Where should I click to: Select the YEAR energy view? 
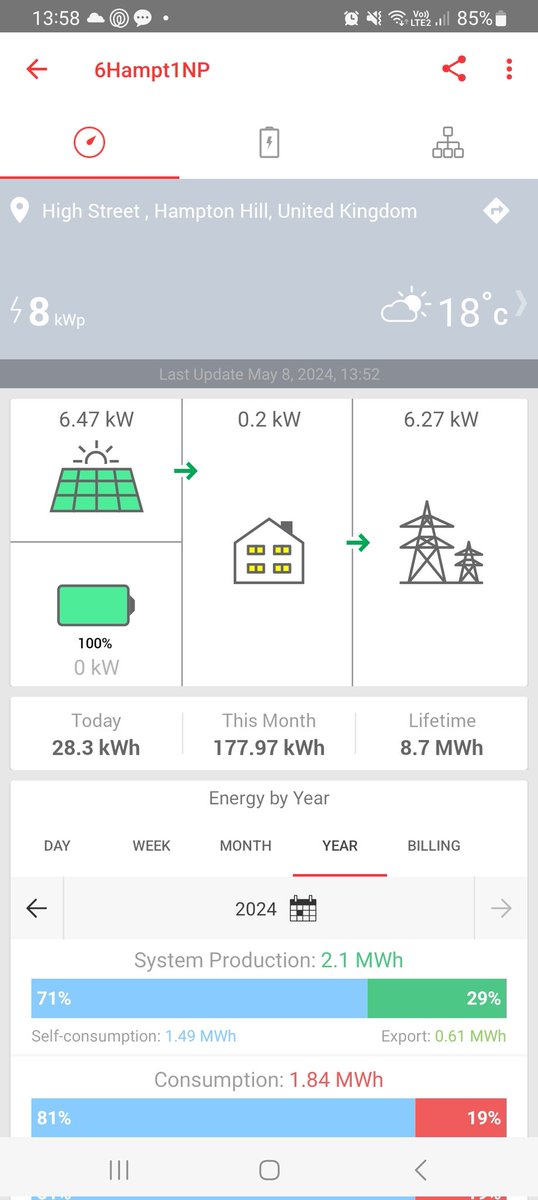340,846
